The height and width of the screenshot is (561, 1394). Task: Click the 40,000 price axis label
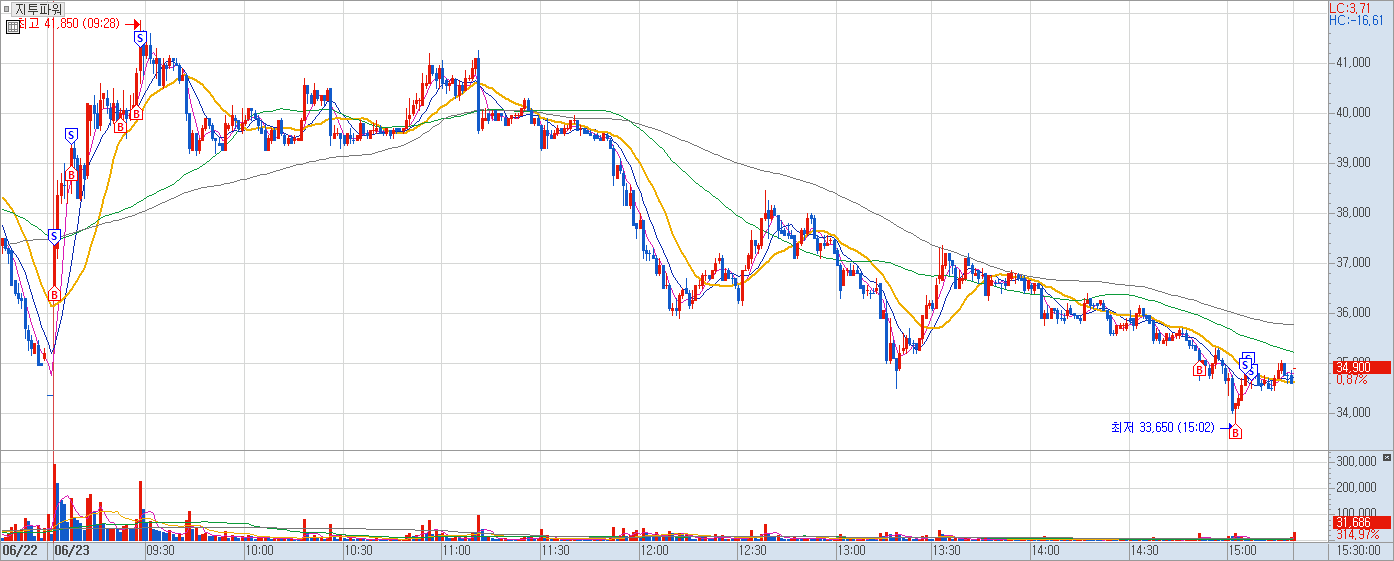[x=1353, y=113]
